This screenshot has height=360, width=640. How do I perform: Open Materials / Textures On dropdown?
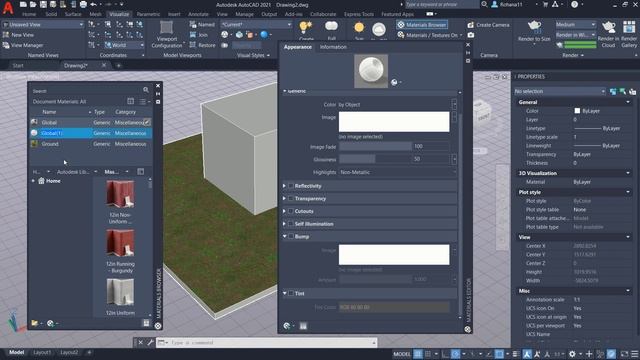coord(430,35)
